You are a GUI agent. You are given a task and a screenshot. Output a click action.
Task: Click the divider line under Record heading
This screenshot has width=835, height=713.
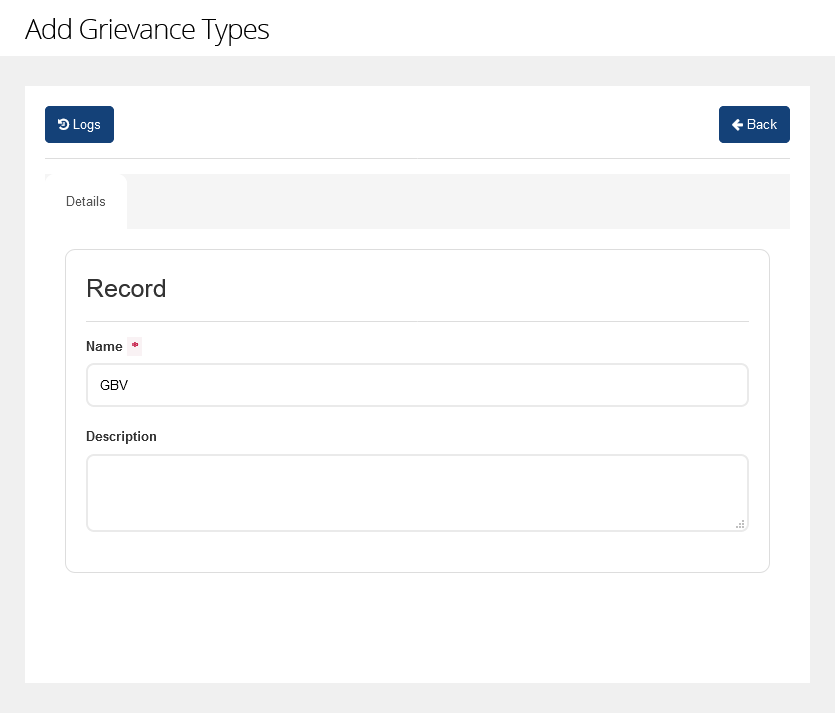pyautogui.click(x=417, y=321)
